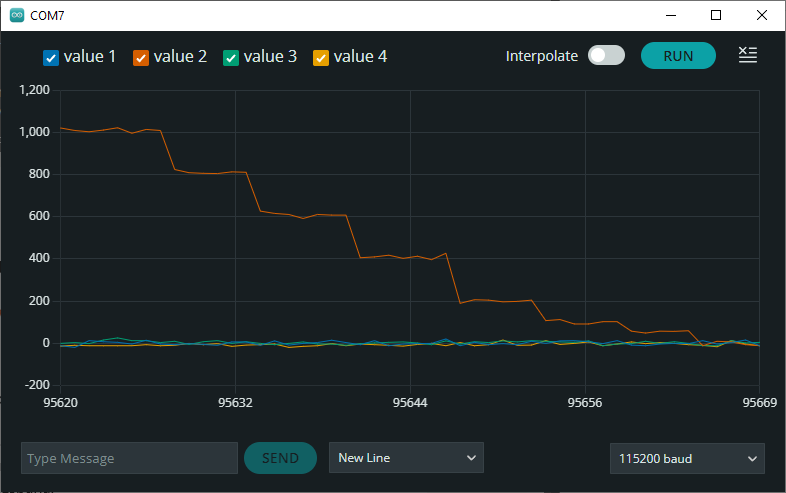Click the -200 y-axis label
Image resolution: width=786 pixels, height=493 pixels.
[35, 385]
